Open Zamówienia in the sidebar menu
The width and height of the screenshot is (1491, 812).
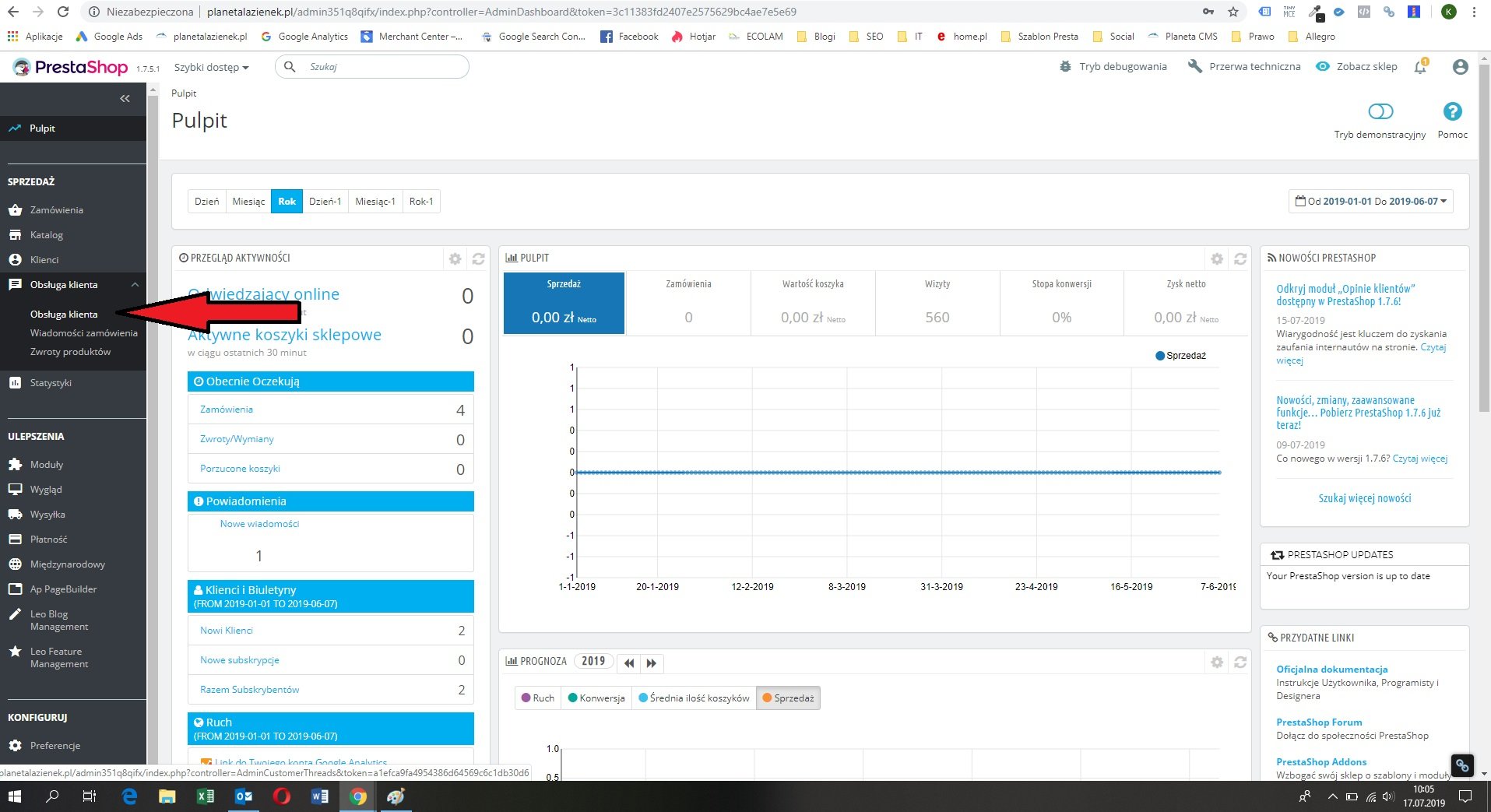click(x=56, y=210)
